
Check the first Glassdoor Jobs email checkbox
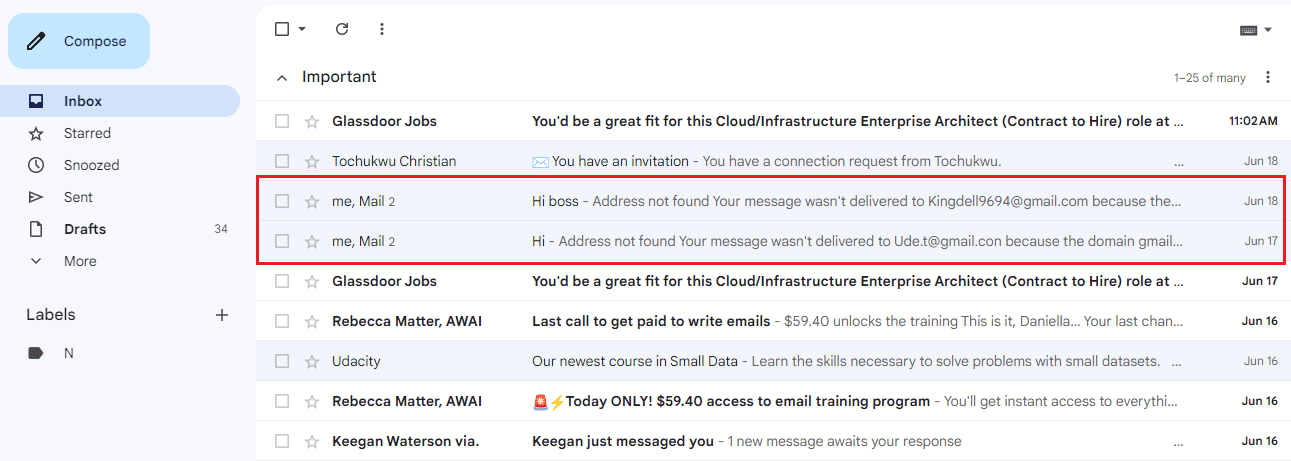pos(282,121)
